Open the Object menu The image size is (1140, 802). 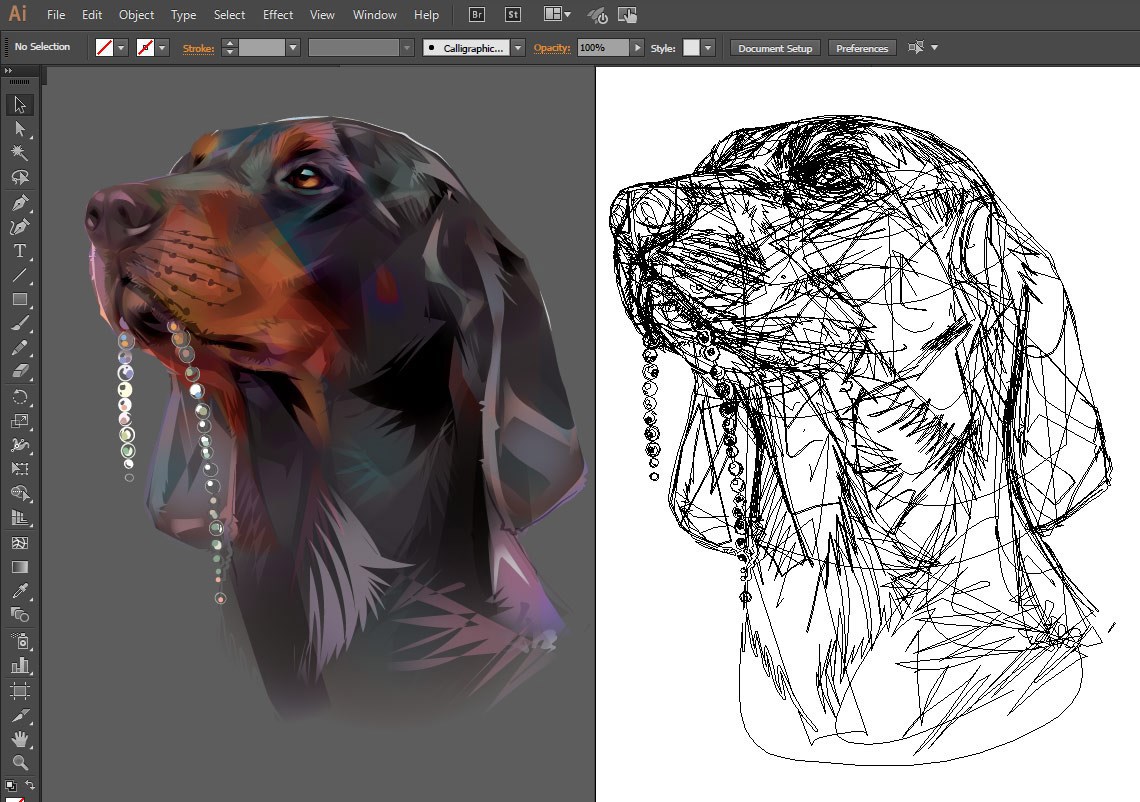(x=136, y=15)
